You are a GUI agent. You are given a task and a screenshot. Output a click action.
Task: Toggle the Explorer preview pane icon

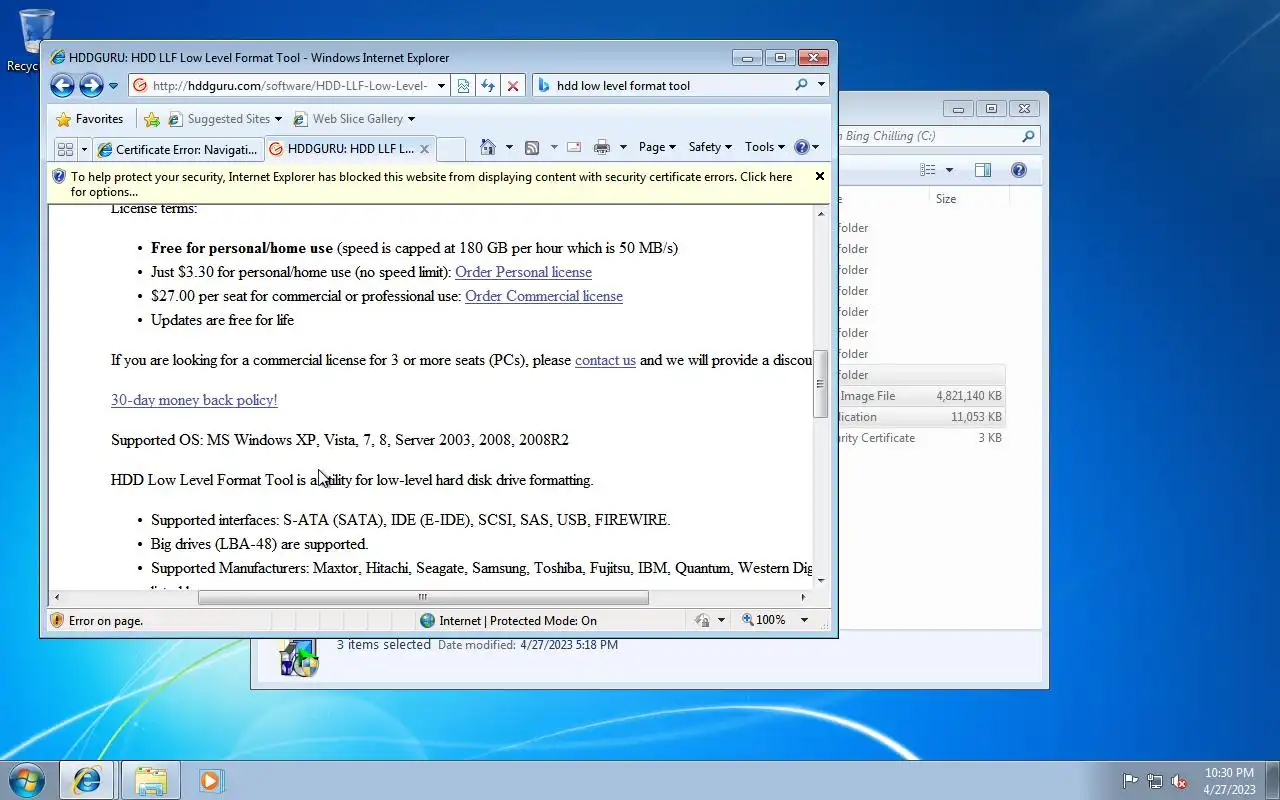point(983,171)
